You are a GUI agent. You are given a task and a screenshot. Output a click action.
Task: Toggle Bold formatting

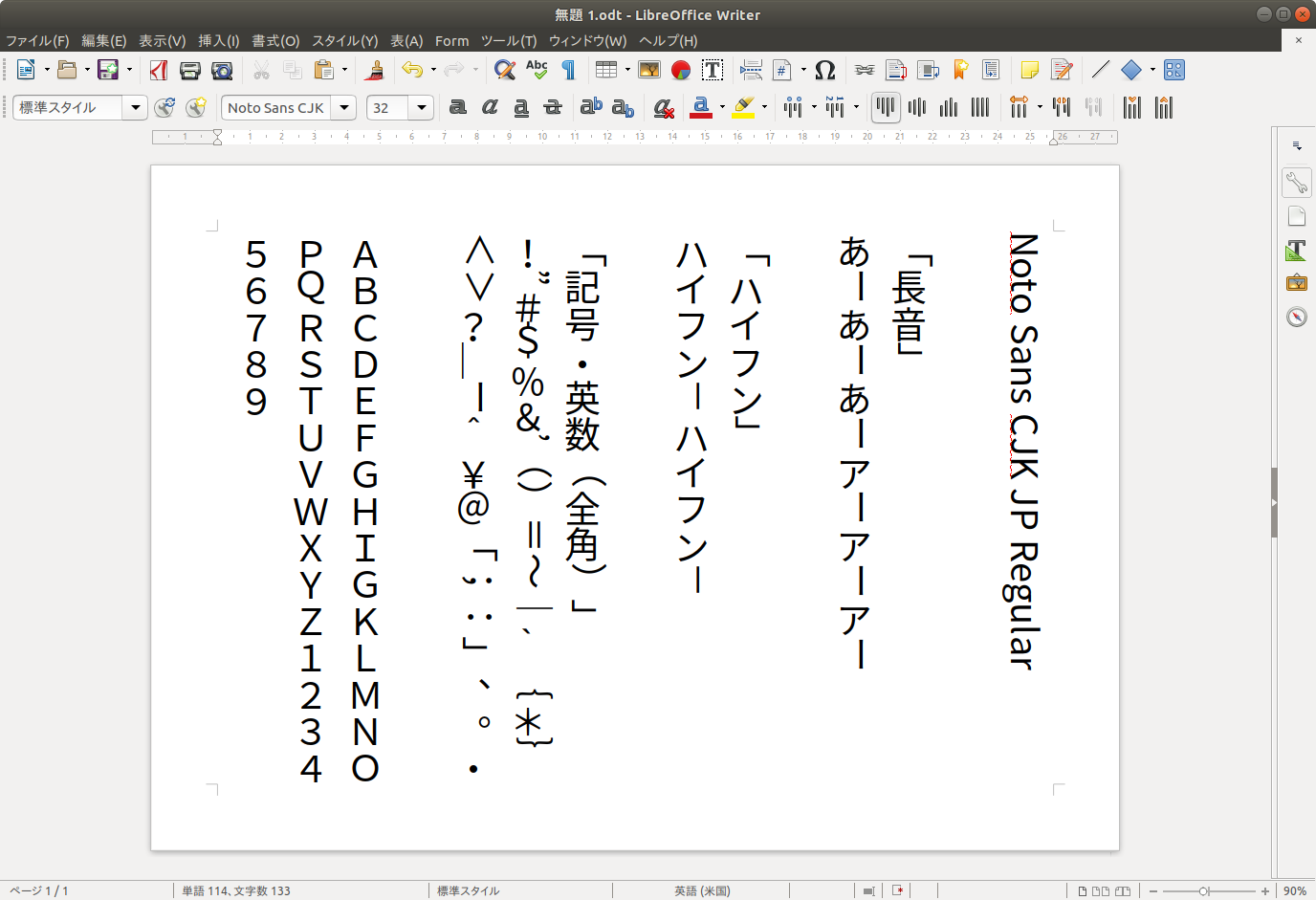pyautogui.click(x=458, y=107)
